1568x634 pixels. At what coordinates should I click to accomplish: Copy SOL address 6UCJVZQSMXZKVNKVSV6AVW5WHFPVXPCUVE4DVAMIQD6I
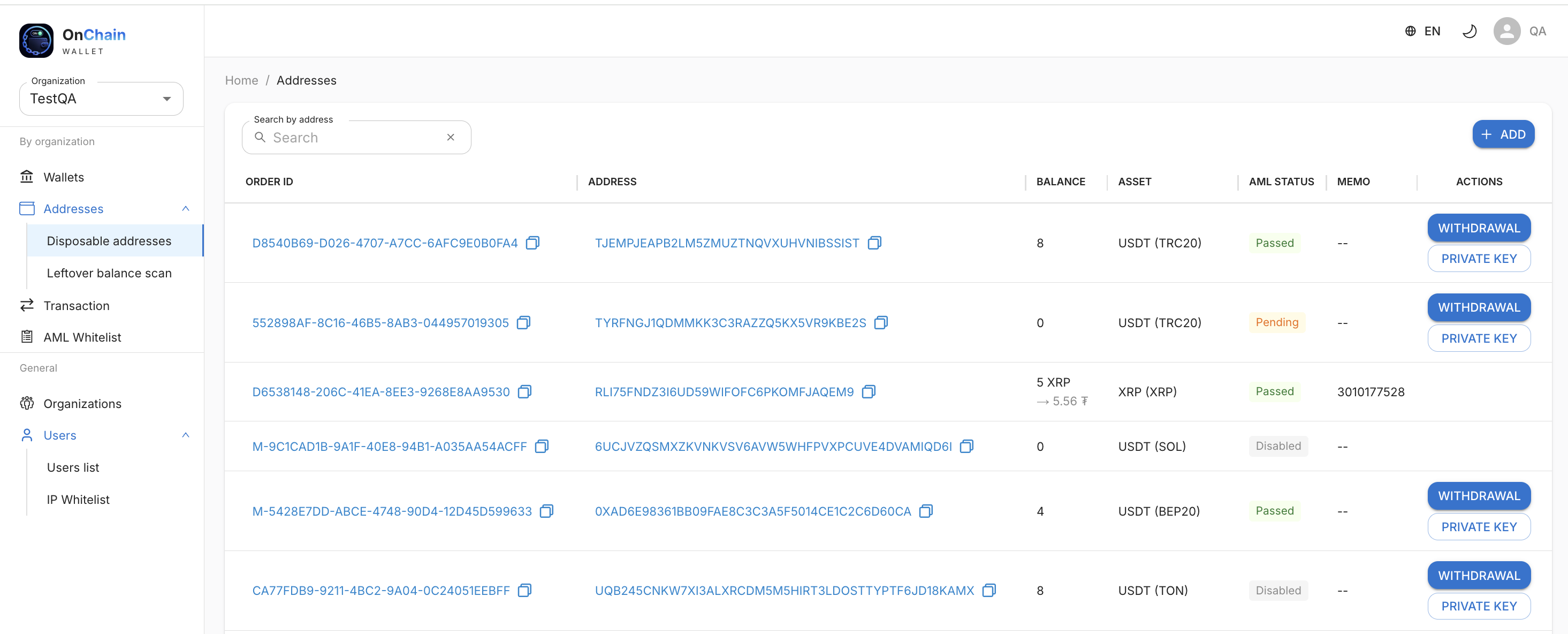click(966, 447)
